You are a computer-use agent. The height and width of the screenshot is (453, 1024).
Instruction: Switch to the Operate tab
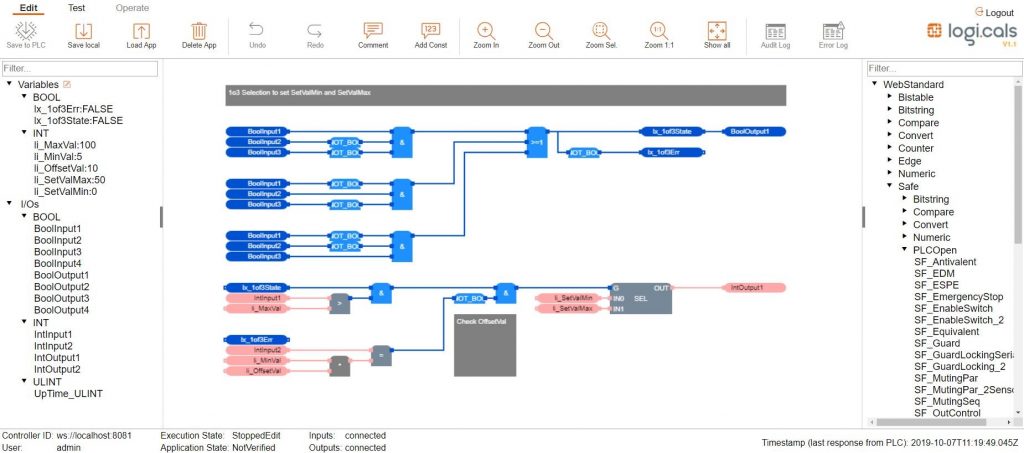pyautogui.click(x=132, y=7)
